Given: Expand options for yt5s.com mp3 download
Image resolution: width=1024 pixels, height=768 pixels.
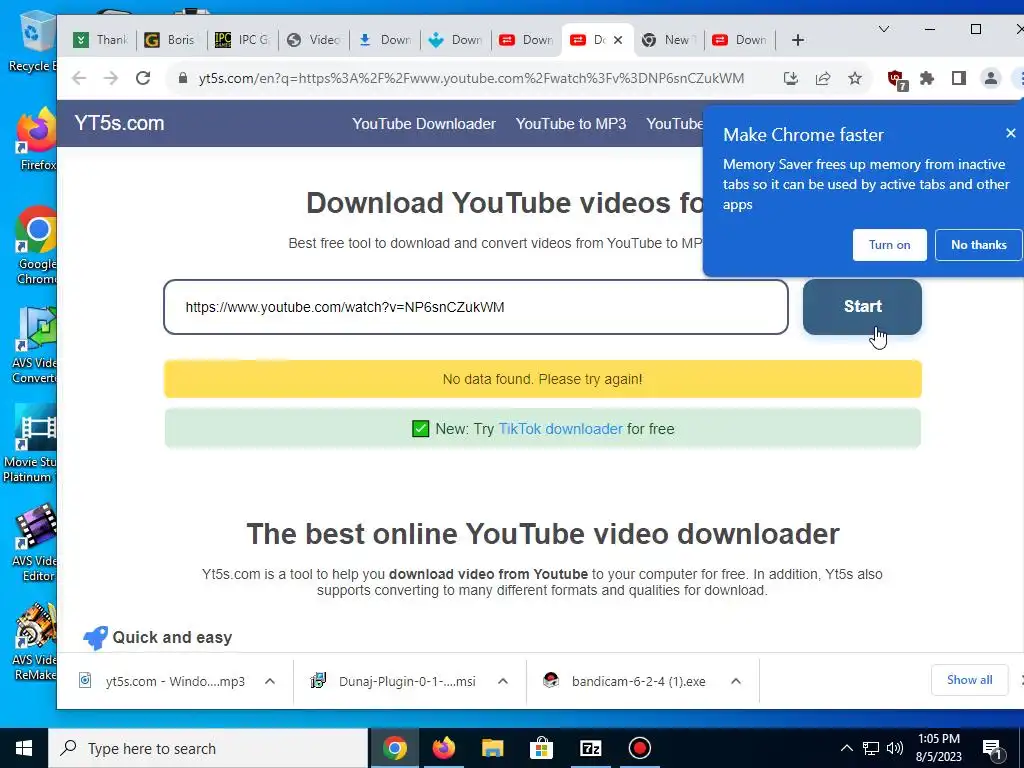Looking at the screenshot, I should 270,682.
